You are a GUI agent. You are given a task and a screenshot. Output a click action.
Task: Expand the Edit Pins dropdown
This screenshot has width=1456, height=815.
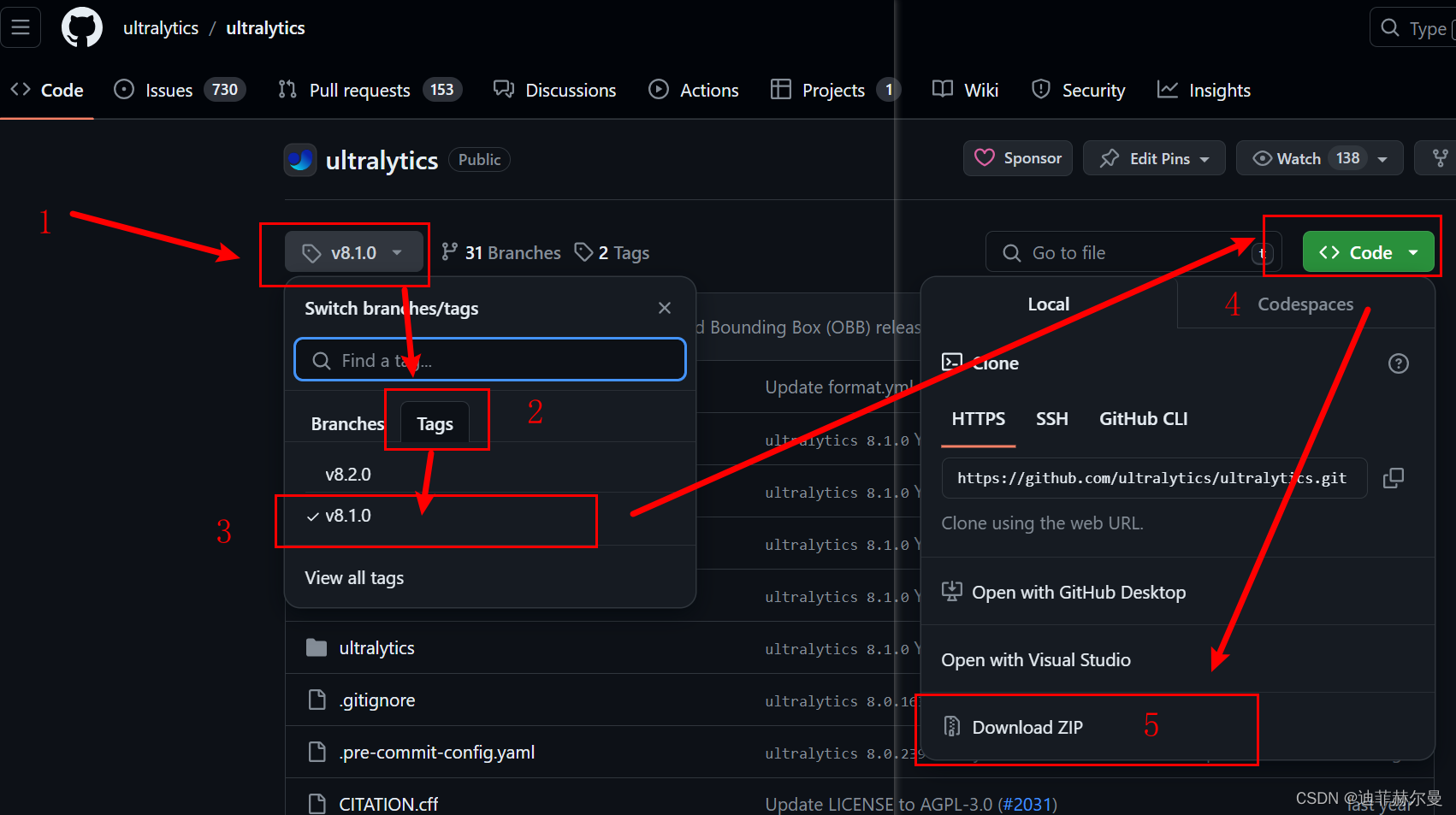1154,158
